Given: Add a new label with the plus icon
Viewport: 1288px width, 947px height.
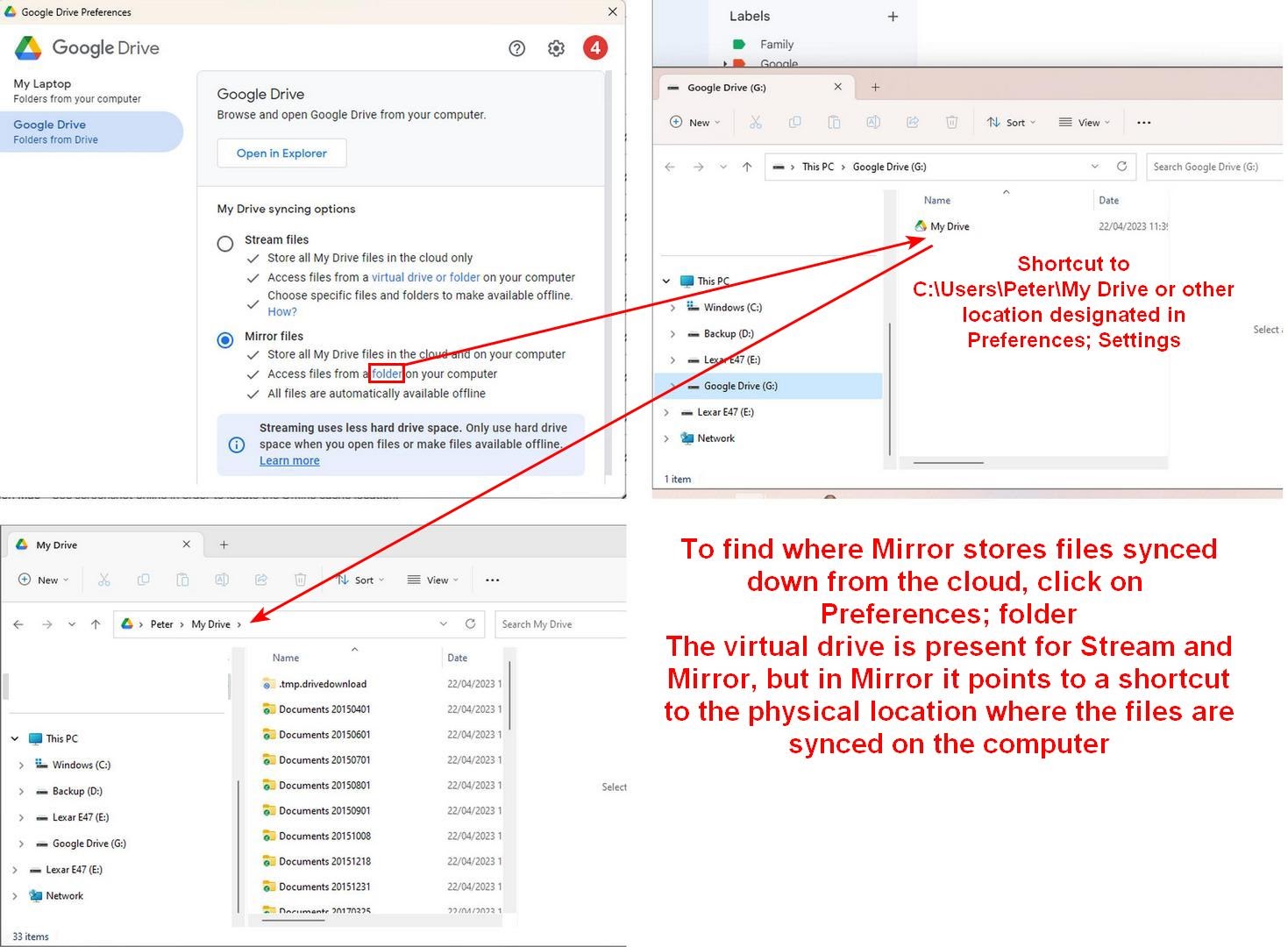Looking at the screenshot, I should tap(893, 16).
